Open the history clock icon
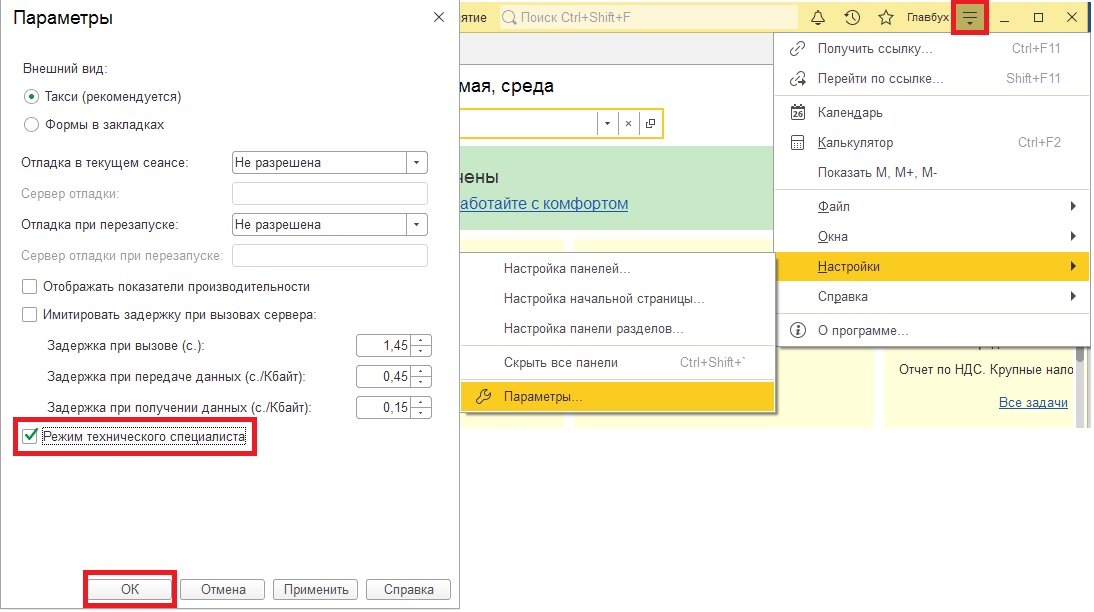1094x612 pixels. click(x=852, y=18)
